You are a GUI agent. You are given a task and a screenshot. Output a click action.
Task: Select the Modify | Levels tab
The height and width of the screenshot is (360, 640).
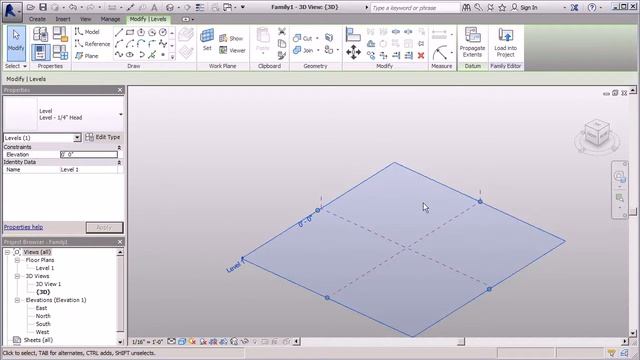(x=148, y=19)
